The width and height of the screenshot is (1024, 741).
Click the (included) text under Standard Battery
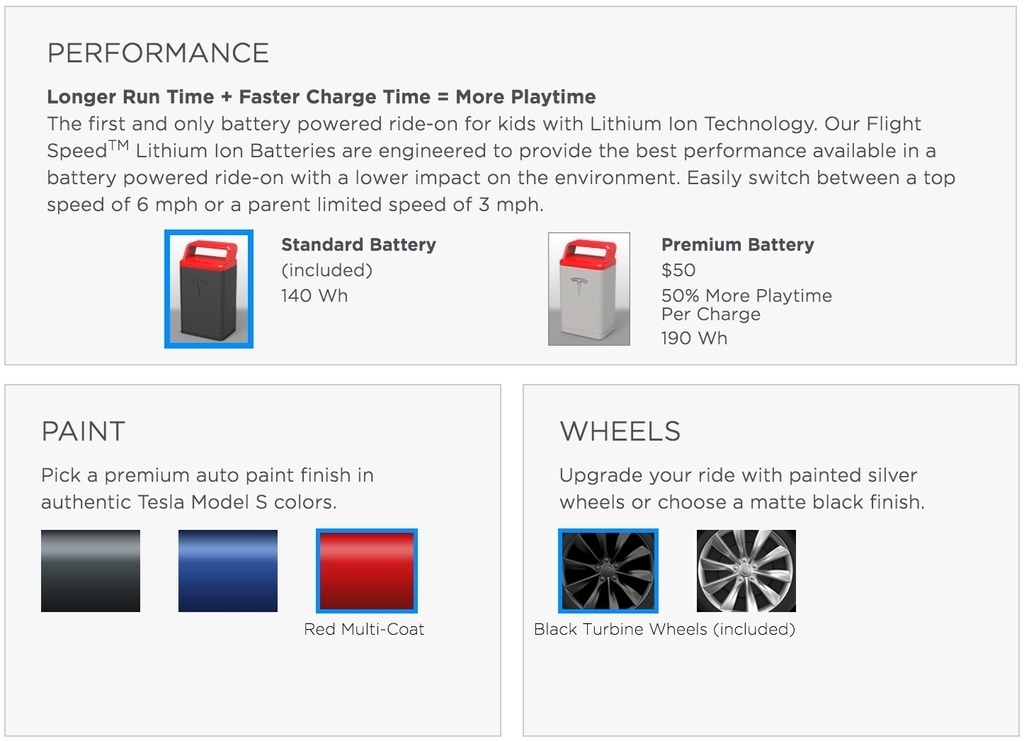click(327, 270)
